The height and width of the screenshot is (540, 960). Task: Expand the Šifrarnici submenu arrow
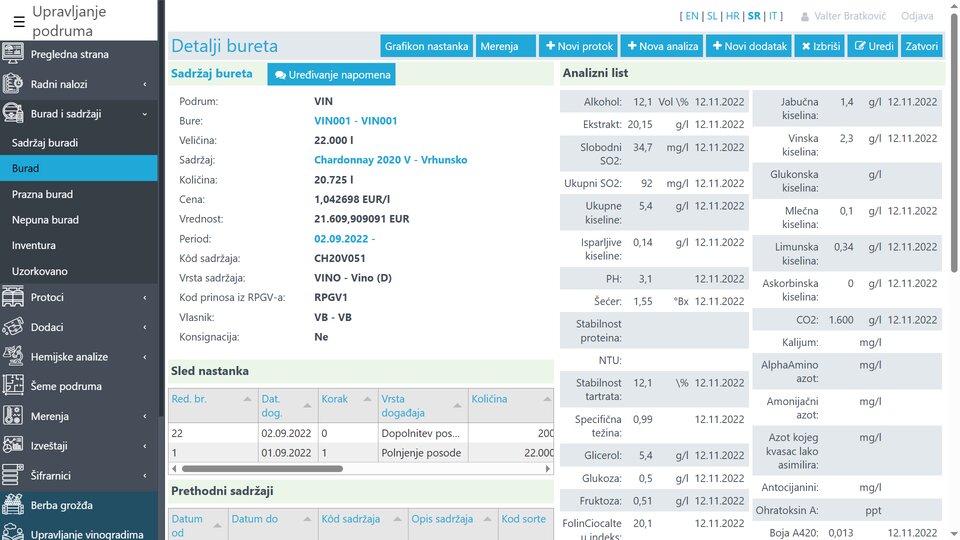tap(144, 476)
